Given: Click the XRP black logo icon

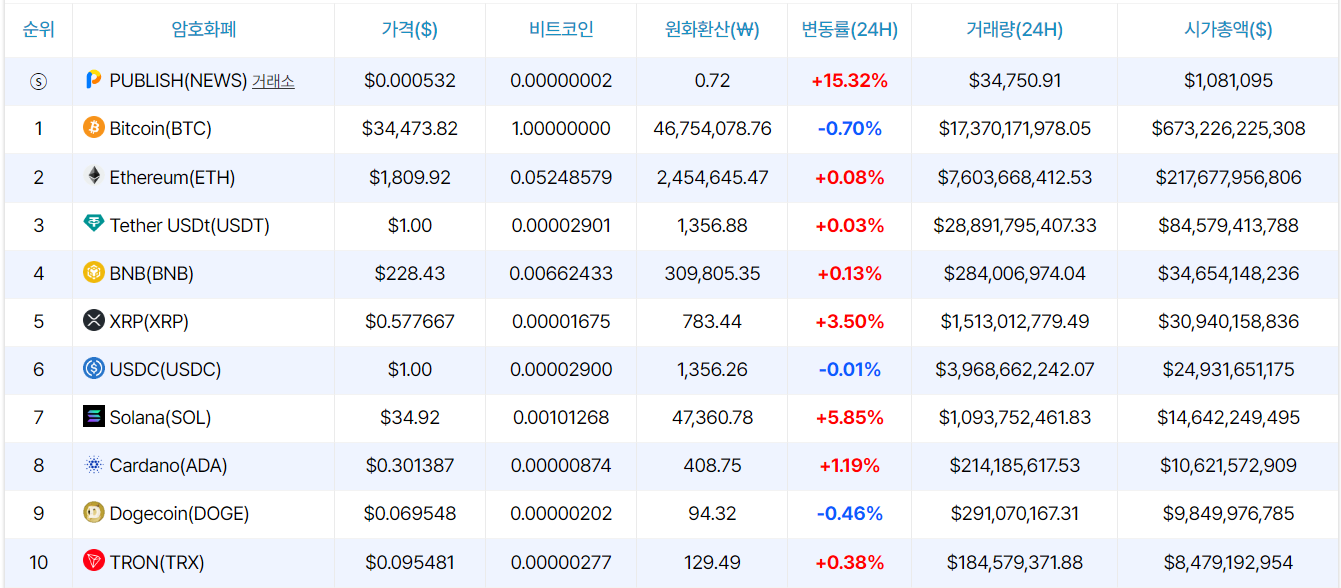Looking at the screenshot, I should 93,321.
